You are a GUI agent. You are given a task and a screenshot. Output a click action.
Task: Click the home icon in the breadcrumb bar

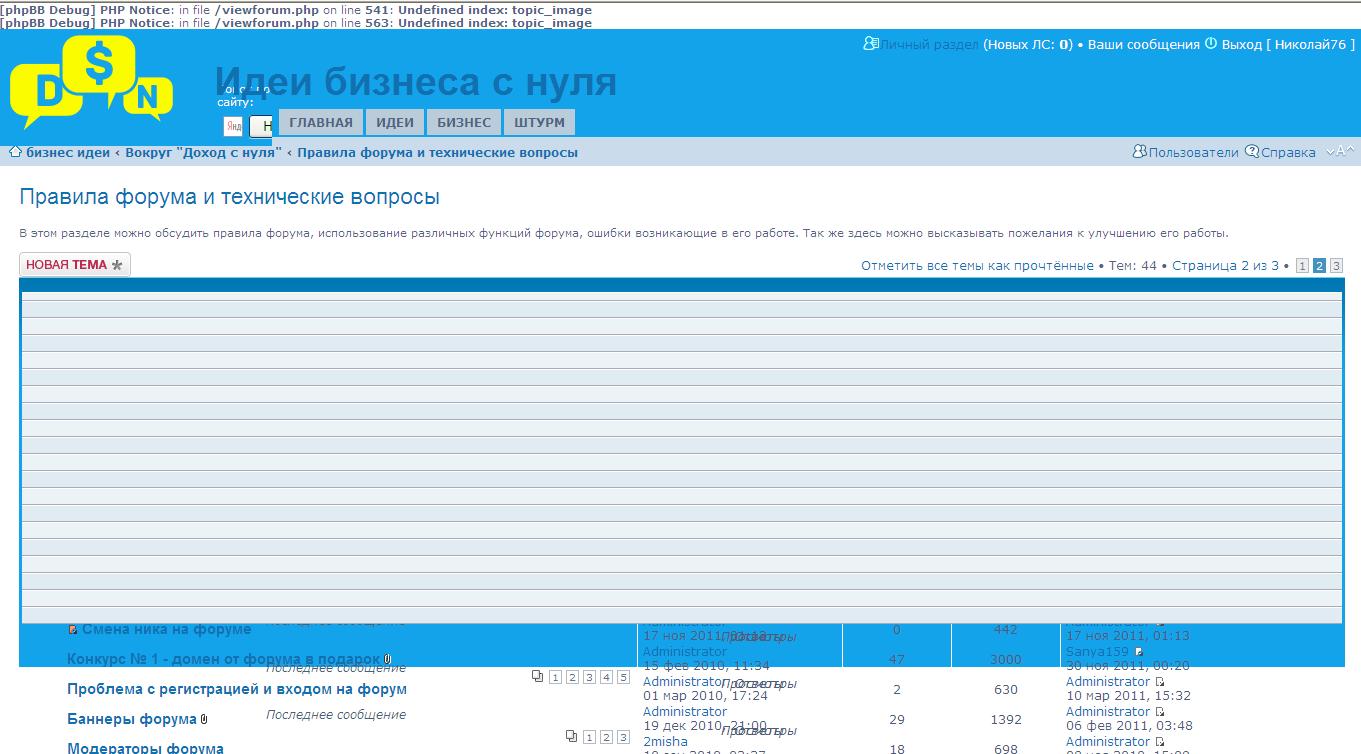tap(15, 152)
